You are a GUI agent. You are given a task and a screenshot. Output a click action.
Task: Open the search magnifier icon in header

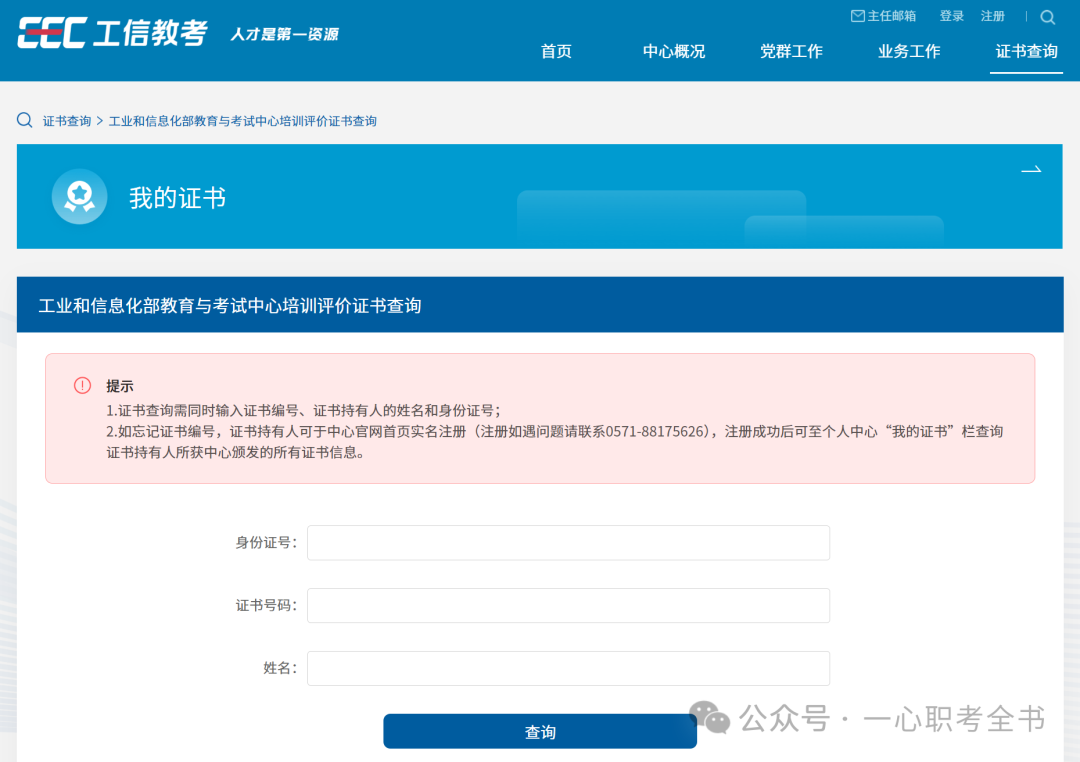(1047, 17)
